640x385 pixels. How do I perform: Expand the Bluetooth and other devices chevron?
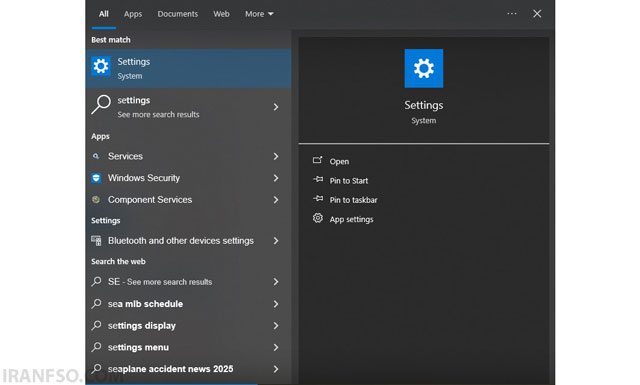[276, 241]
